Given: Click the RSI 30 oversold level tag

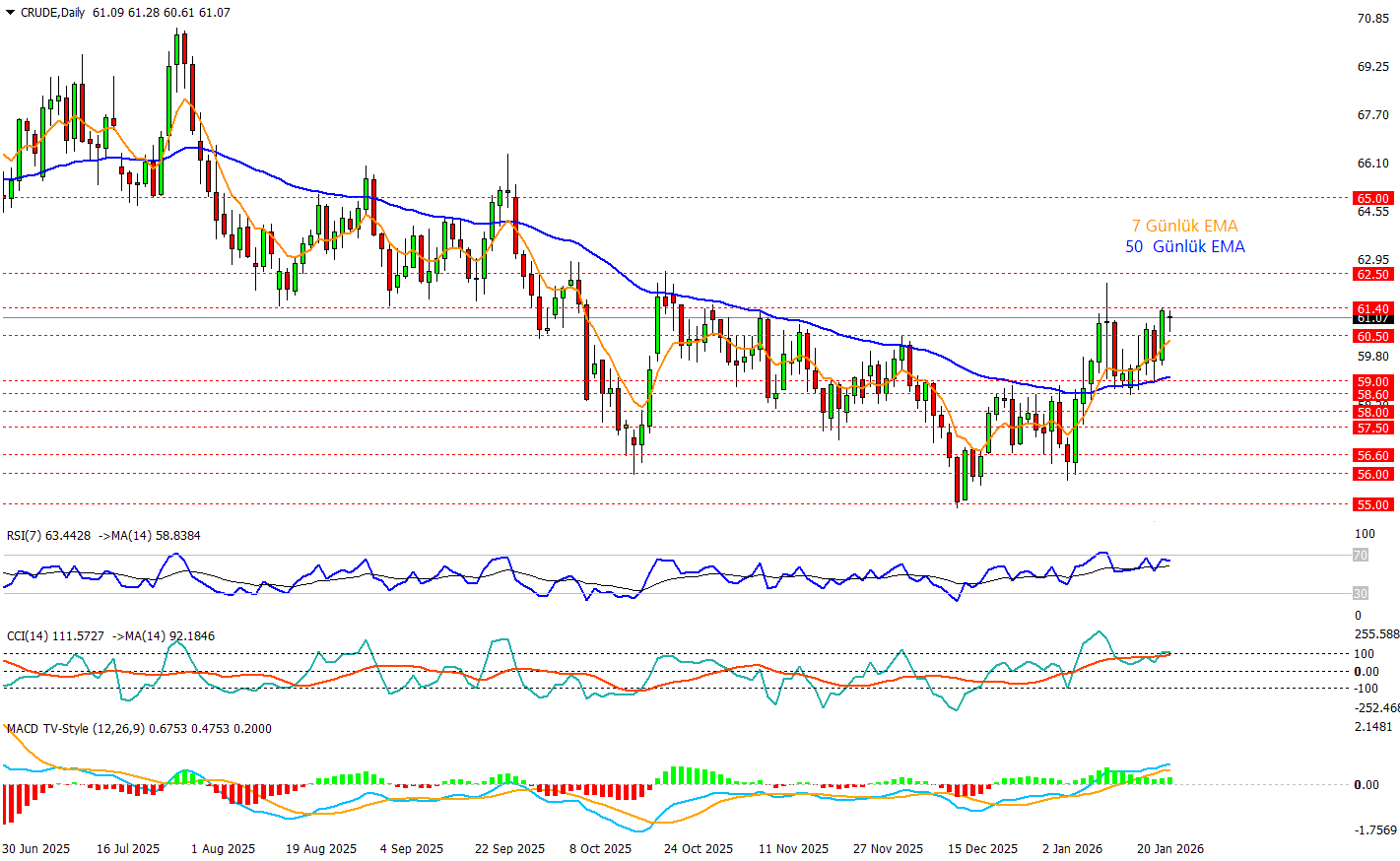Looking at the screenshot, I should click(1360, 593).
